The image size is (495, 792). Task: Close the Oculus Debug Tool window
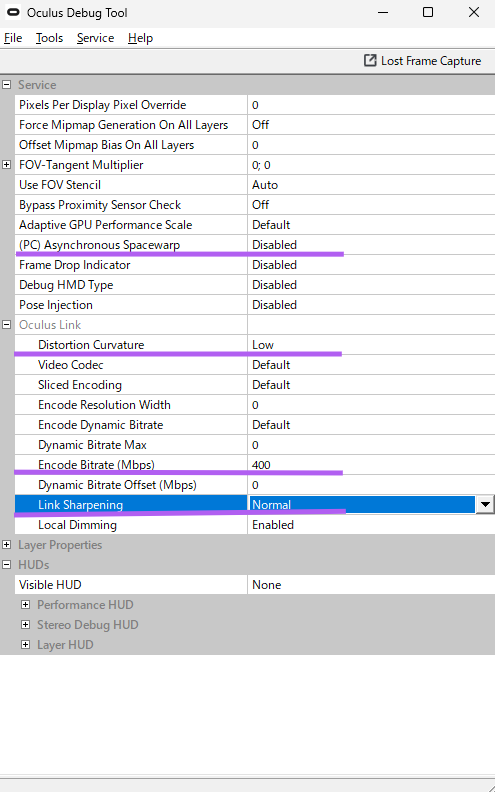(x=473, y=12)
